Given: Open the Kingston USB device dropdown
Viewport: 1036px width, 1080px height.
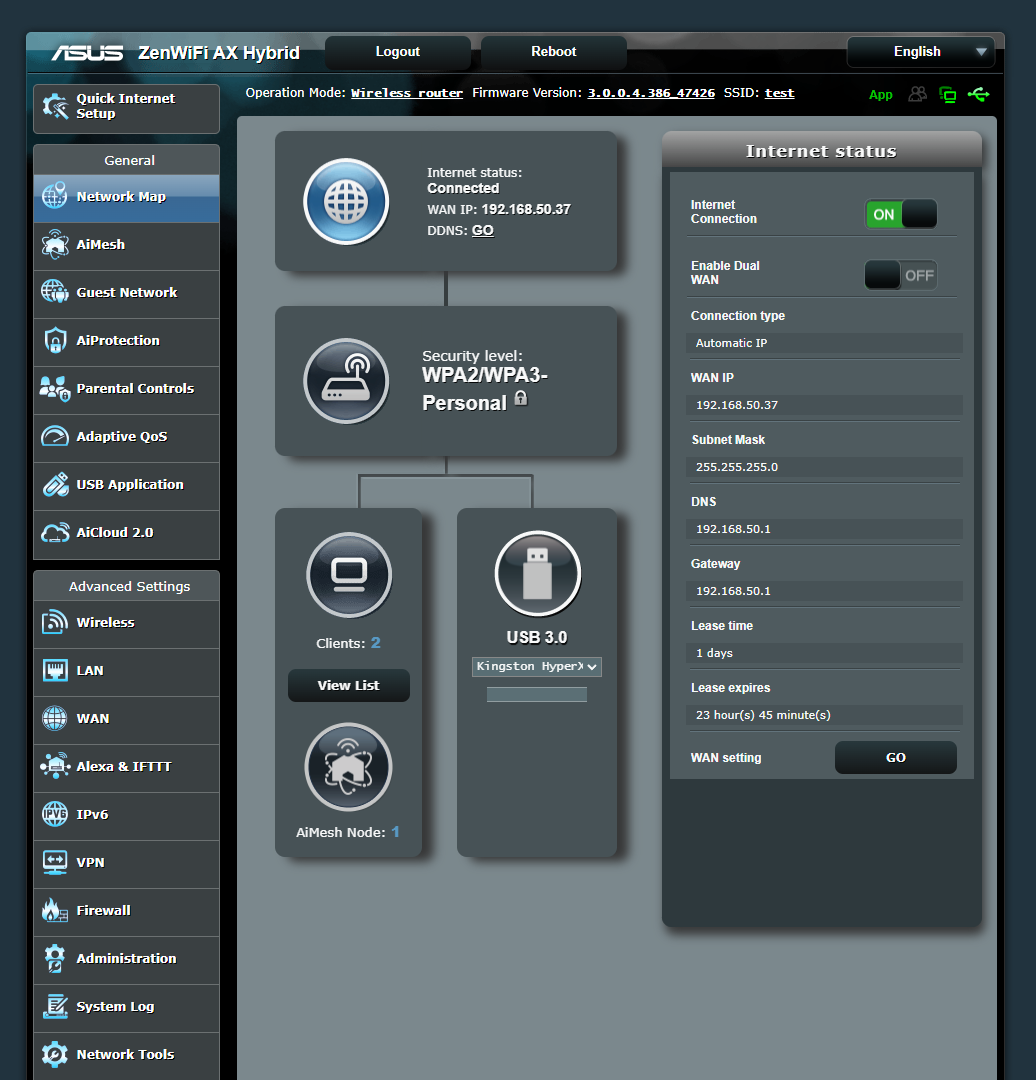Looking at the screenshot, I should 536,667.
